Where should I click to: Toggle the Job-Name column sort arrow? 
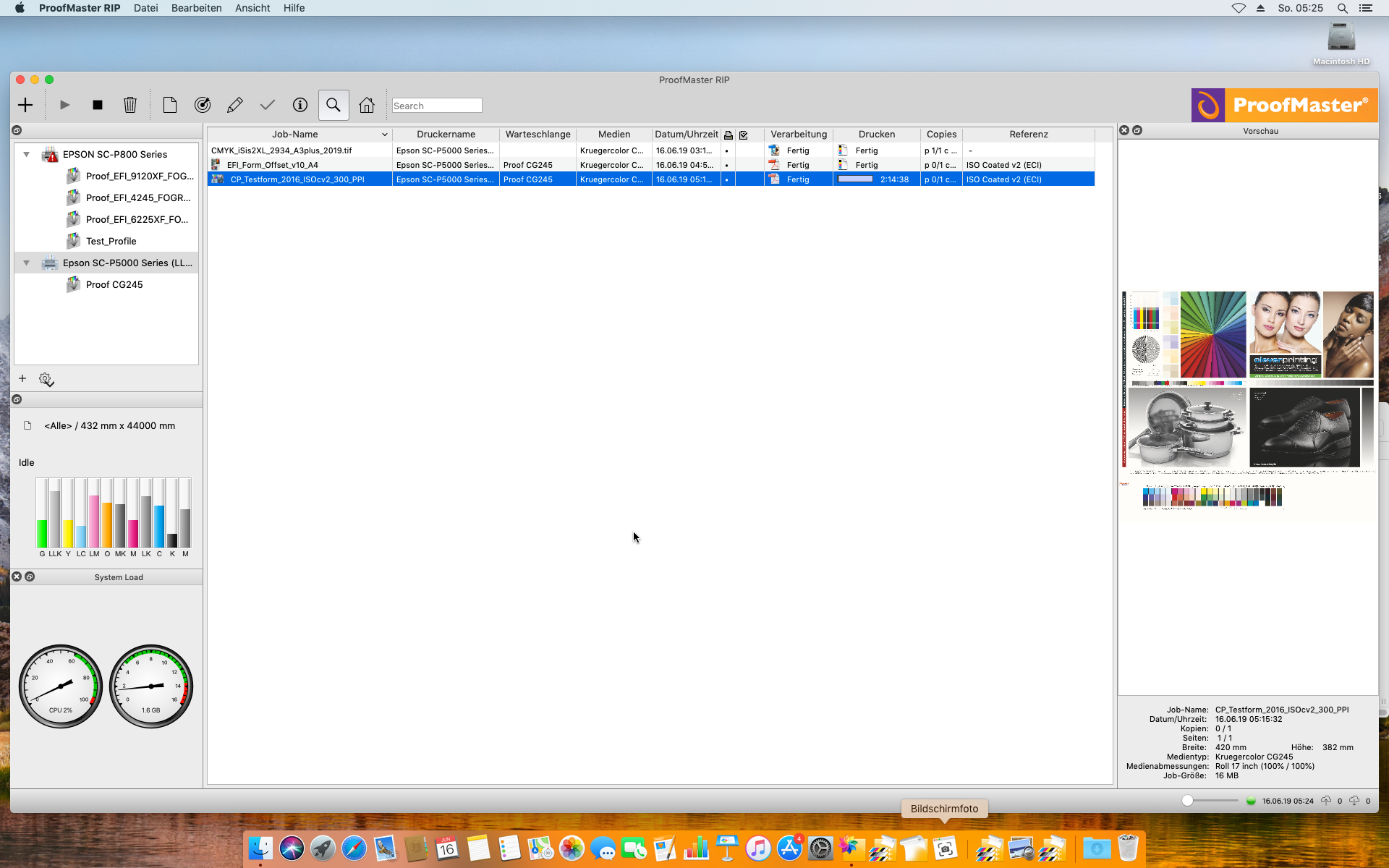click(384, 135)
